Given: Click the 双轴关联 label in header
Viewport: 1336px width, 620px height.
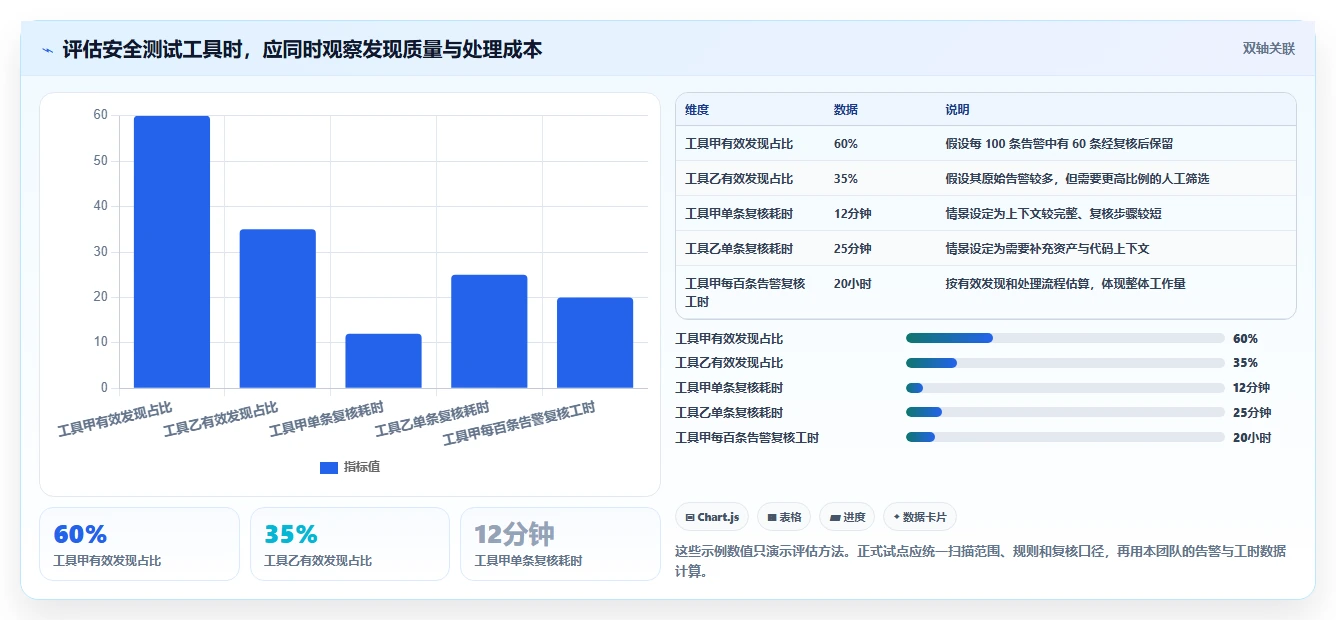Looking at the screenshot, I should click(x=1269, y=48).
